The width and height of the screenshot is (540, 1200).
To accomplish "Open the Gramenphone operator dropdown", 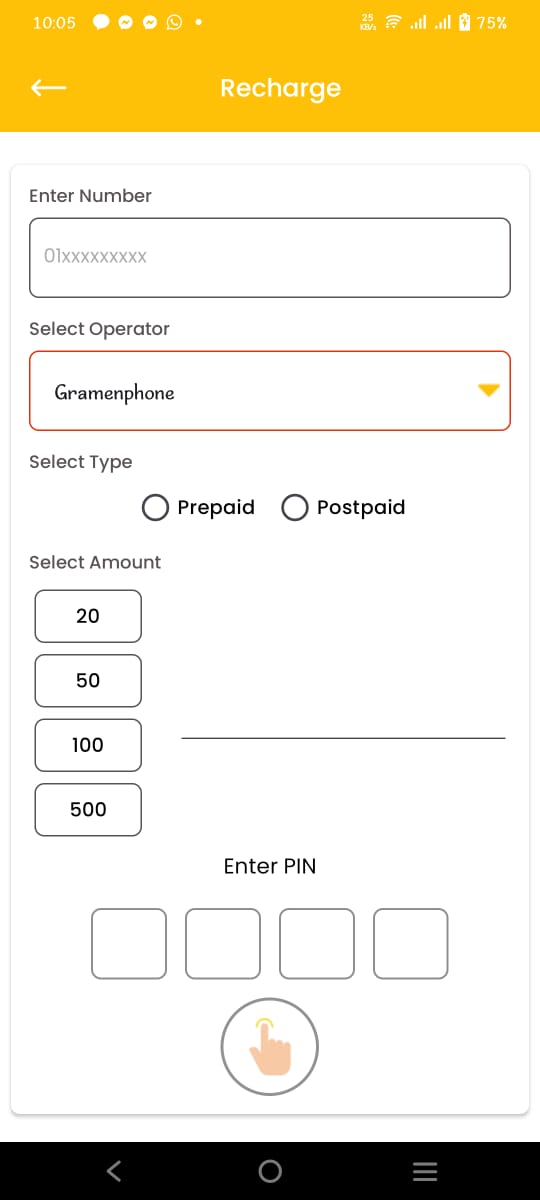I will pyautogui.click(x=270, y=391).
